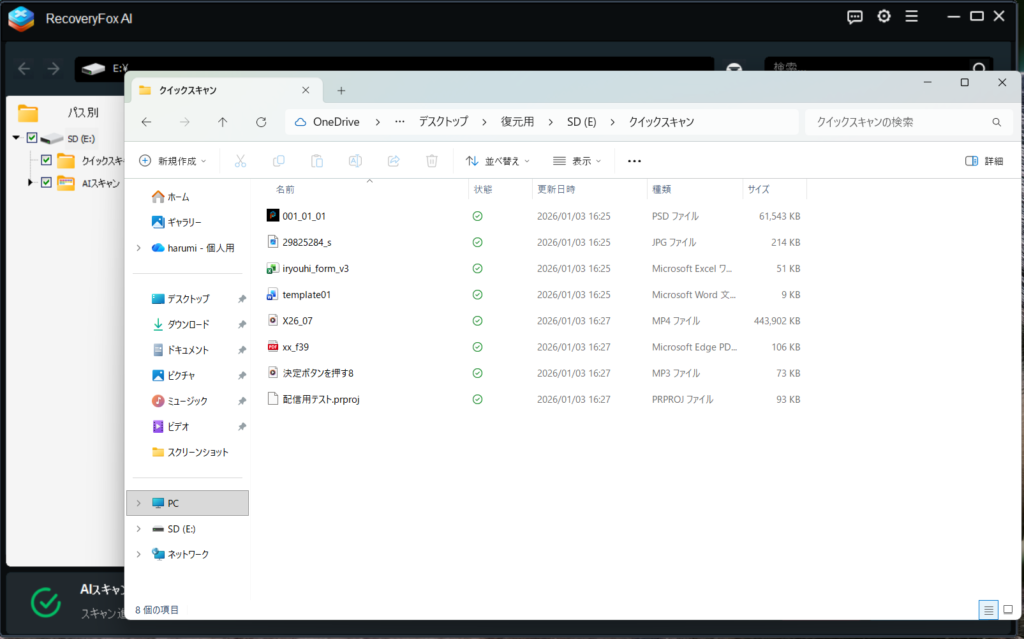Open the RecoveryFox hamburger menu

click(911, 16)
